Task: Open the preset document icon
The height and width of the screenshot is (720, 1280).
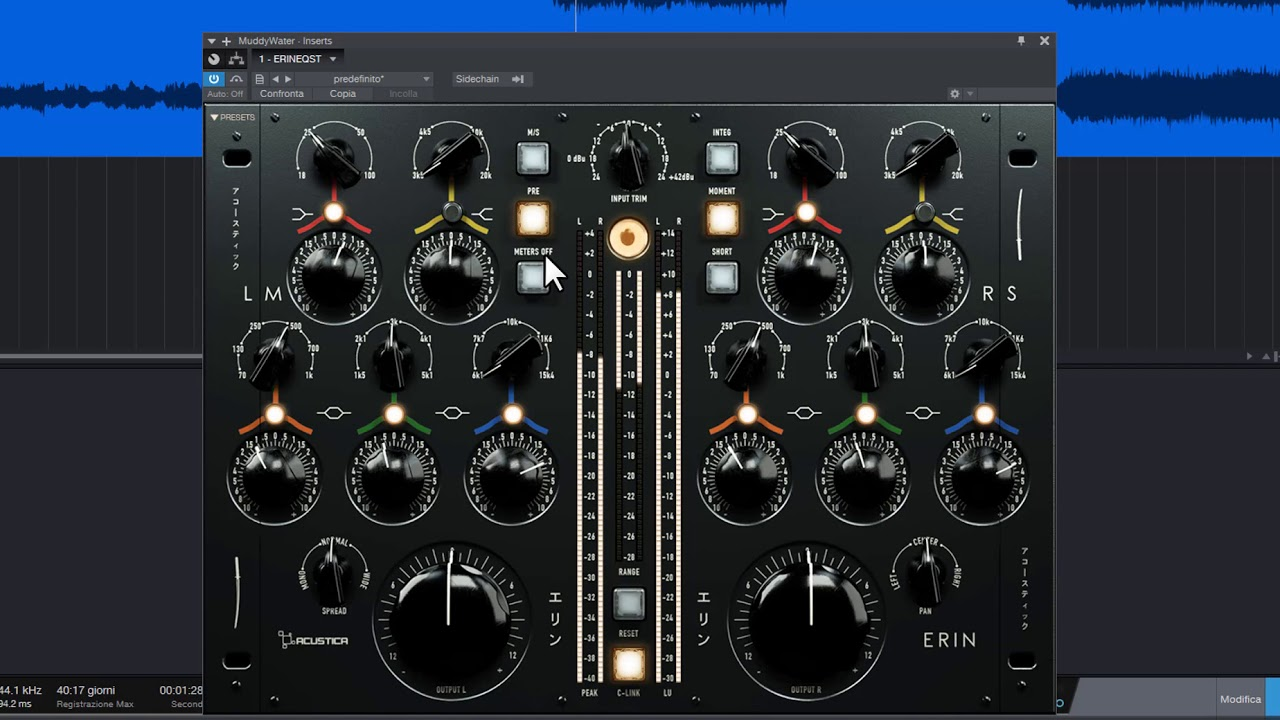Action: coord(259,79)
